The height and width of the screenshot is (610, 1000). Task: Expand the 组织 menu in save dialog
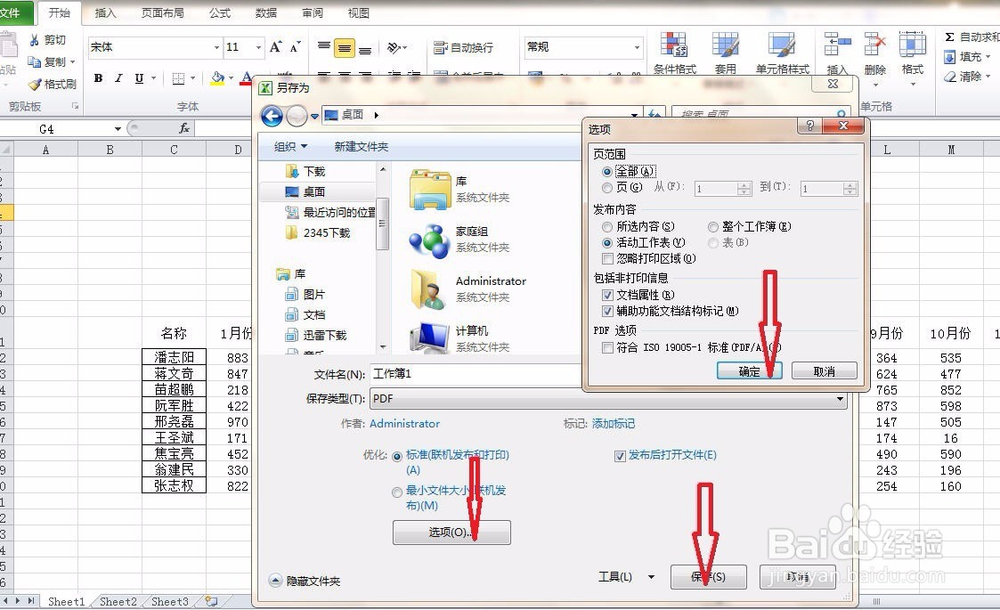pos(289,146)
